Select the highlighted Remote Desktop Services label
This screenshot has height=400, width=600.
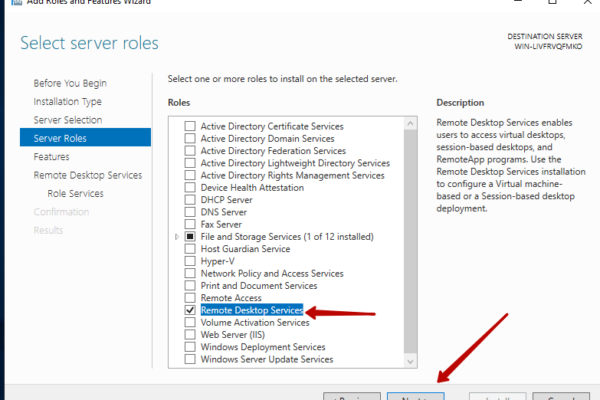[x=252, y=310]
